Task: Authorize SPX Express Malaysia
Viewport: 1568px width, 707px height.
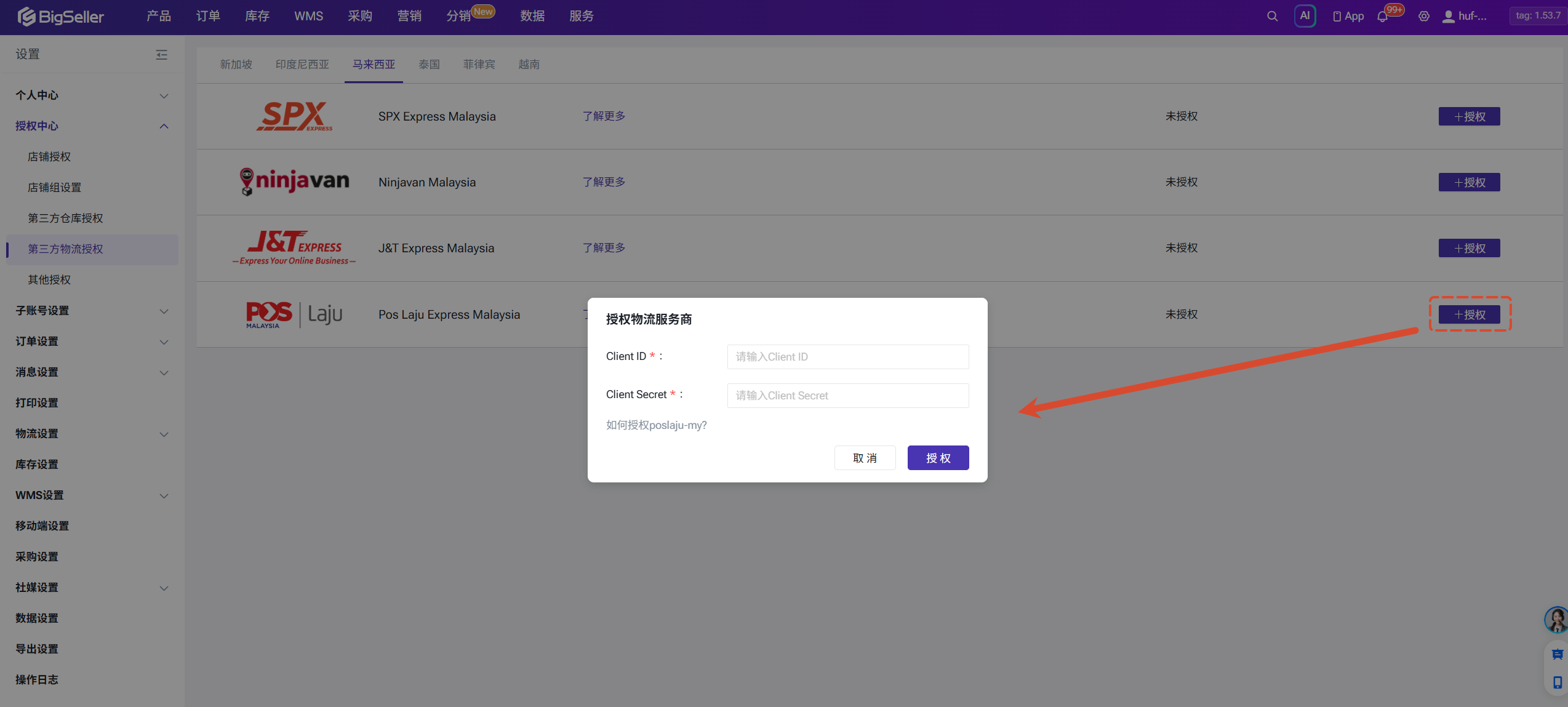Action: 1469,116
